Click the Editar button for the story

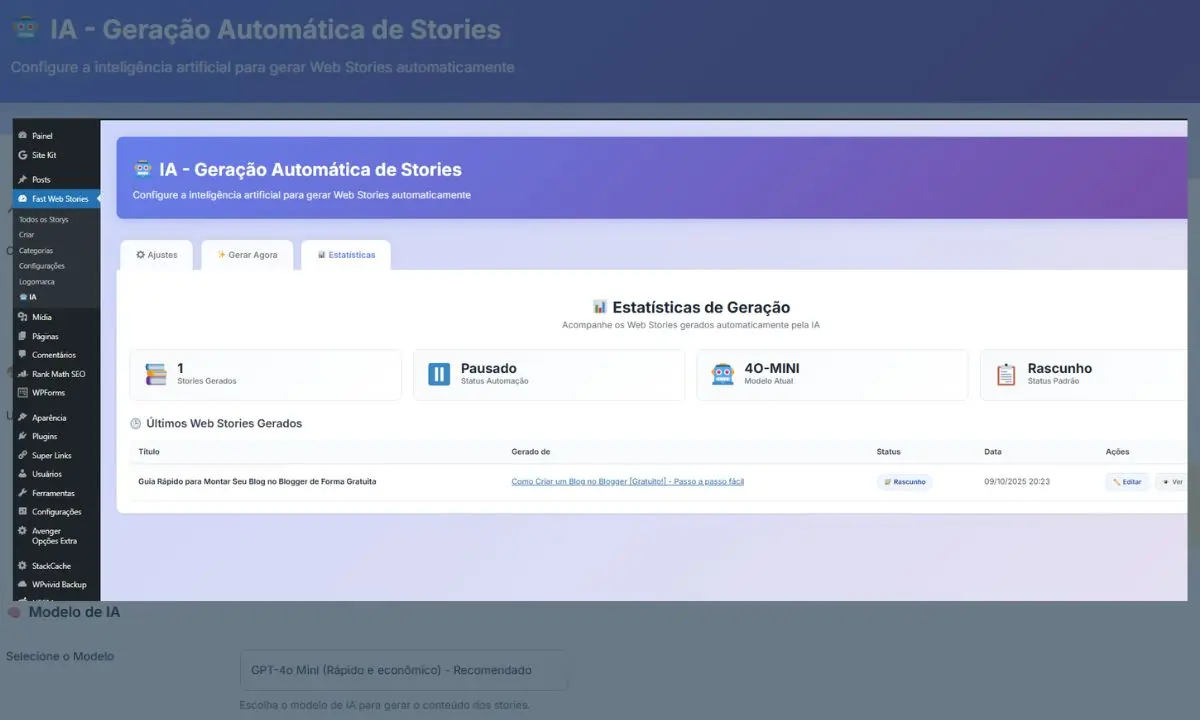pyautogui.click(x=1127, y=482)
